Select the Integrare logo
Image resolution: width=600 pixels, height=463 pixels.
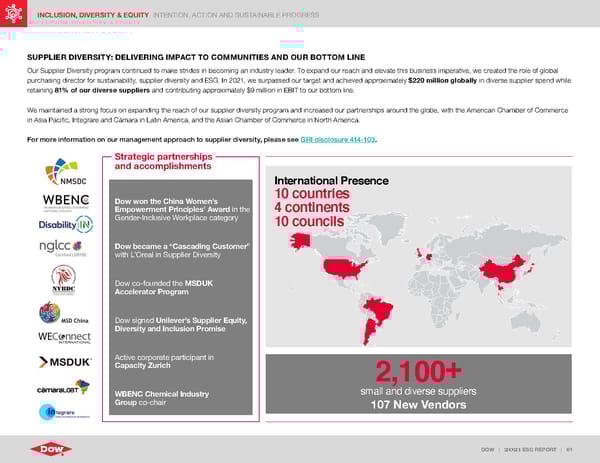(x=62, y=411)
